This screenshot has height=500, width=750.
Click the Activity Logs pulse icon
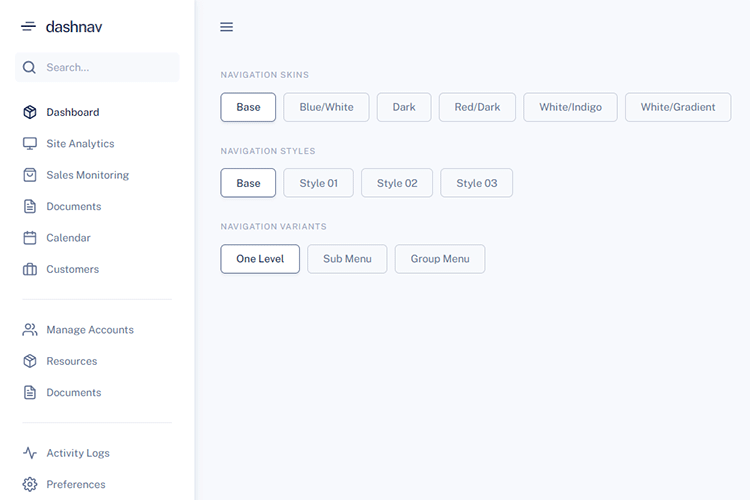click(x=30, y=453)
